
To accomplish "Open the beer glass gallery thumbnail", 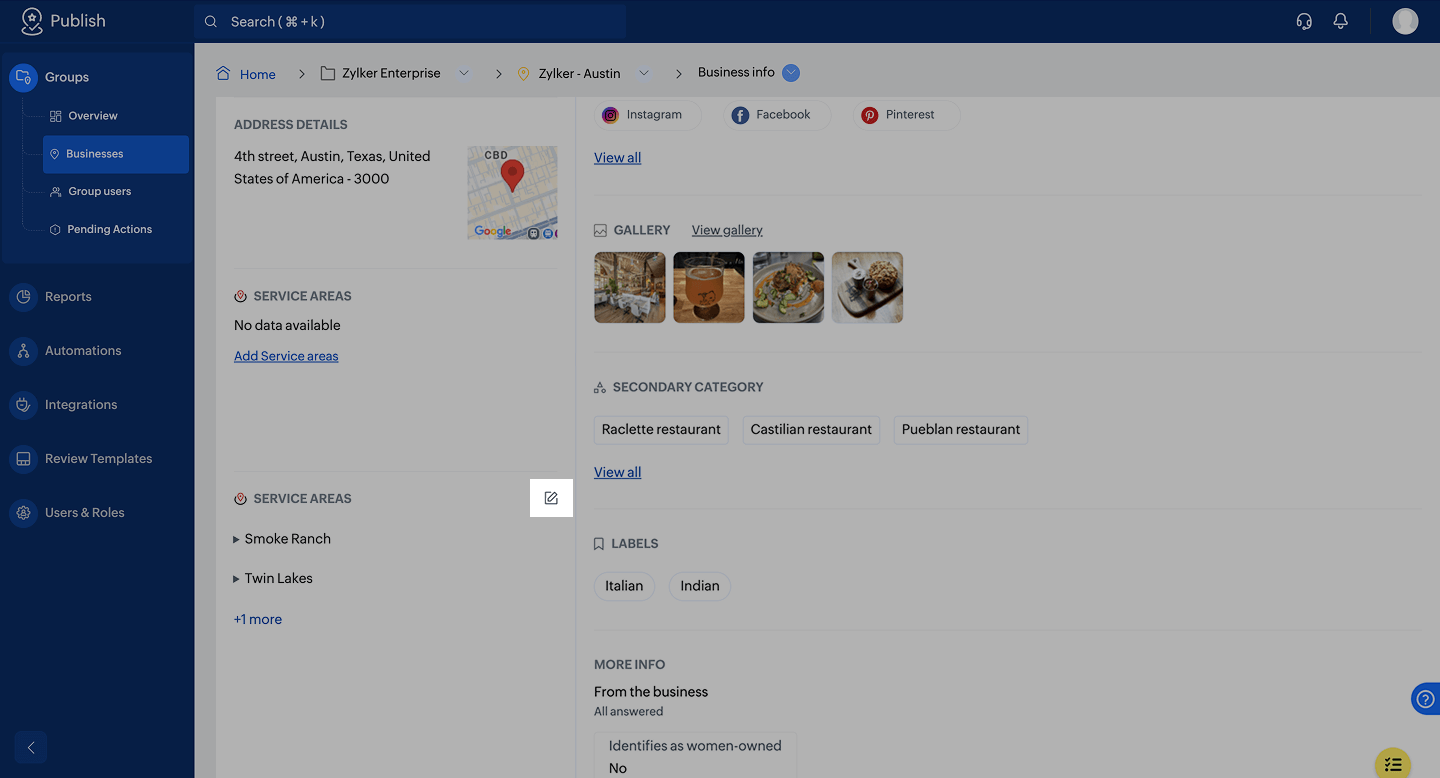I will click(x=709, y=287).
